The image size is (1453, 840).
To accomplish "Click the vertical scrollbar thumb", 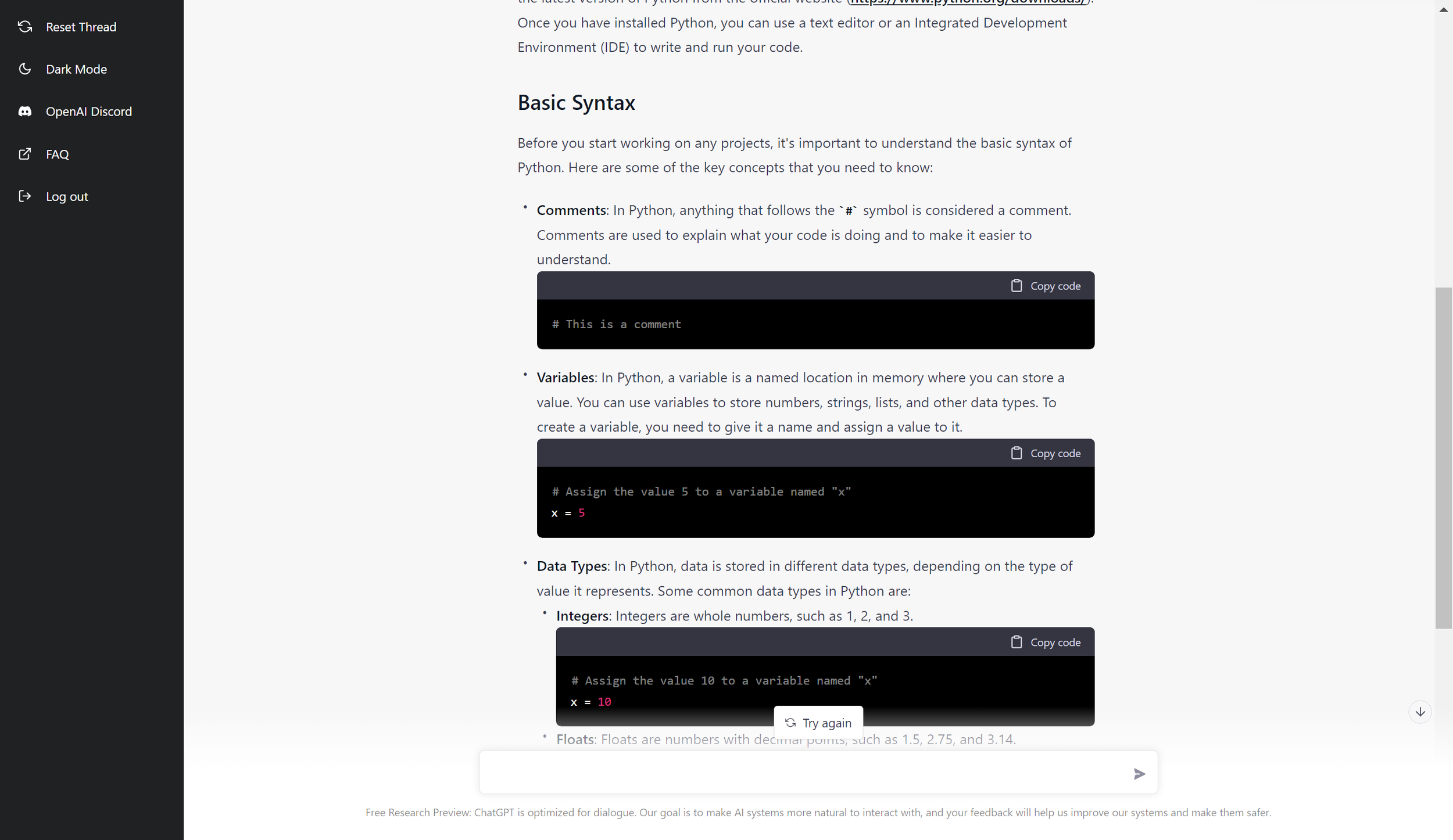I will tap(1443, 457).
